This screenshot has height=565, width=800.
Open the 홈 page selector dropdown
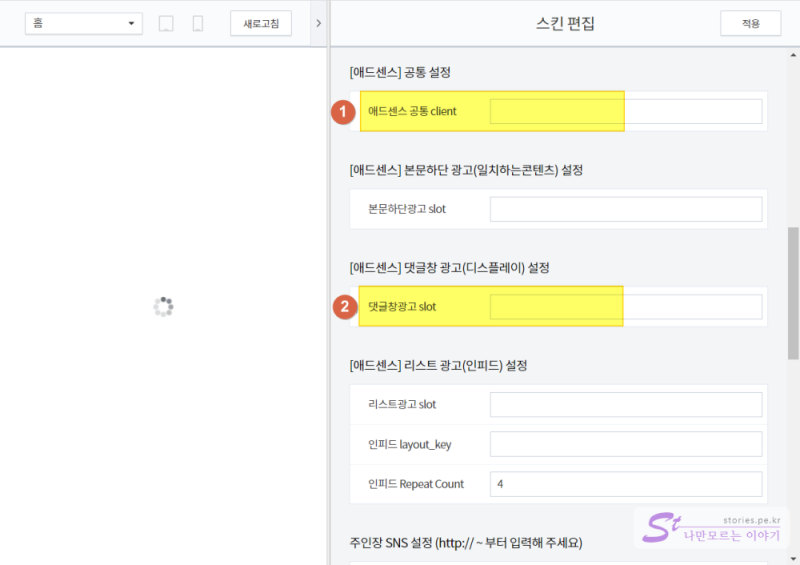84,23
